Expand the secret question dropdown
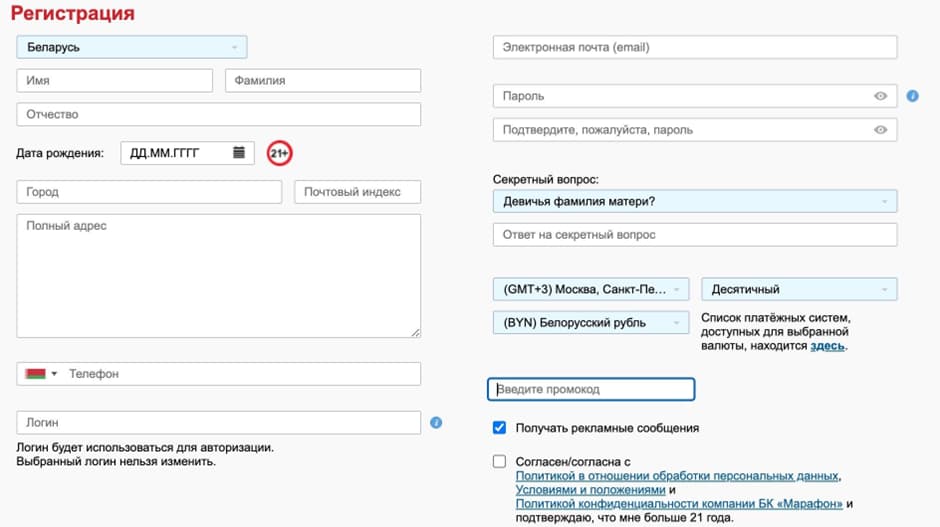Viewport: 940px width, 527px height. click(x=694, y=201)
